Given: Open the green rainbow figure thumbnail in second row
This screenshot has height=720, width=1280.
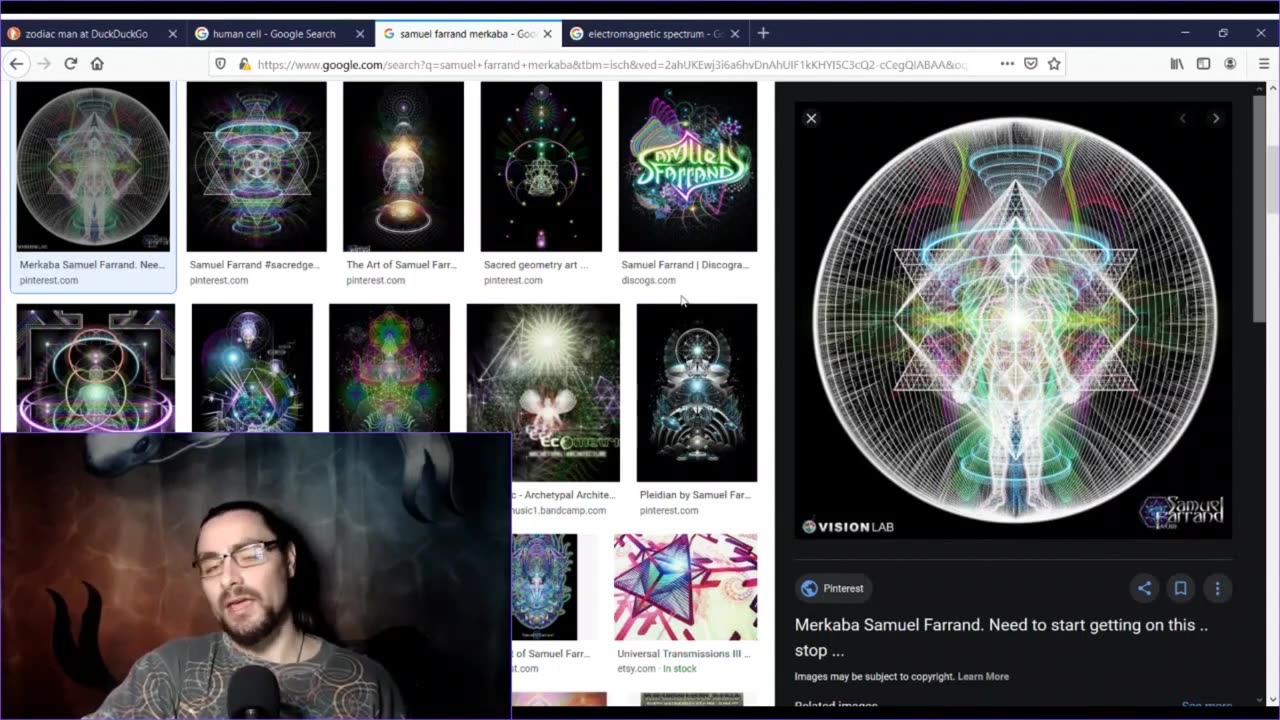Looking at the screenshot, I should (389, 368).
